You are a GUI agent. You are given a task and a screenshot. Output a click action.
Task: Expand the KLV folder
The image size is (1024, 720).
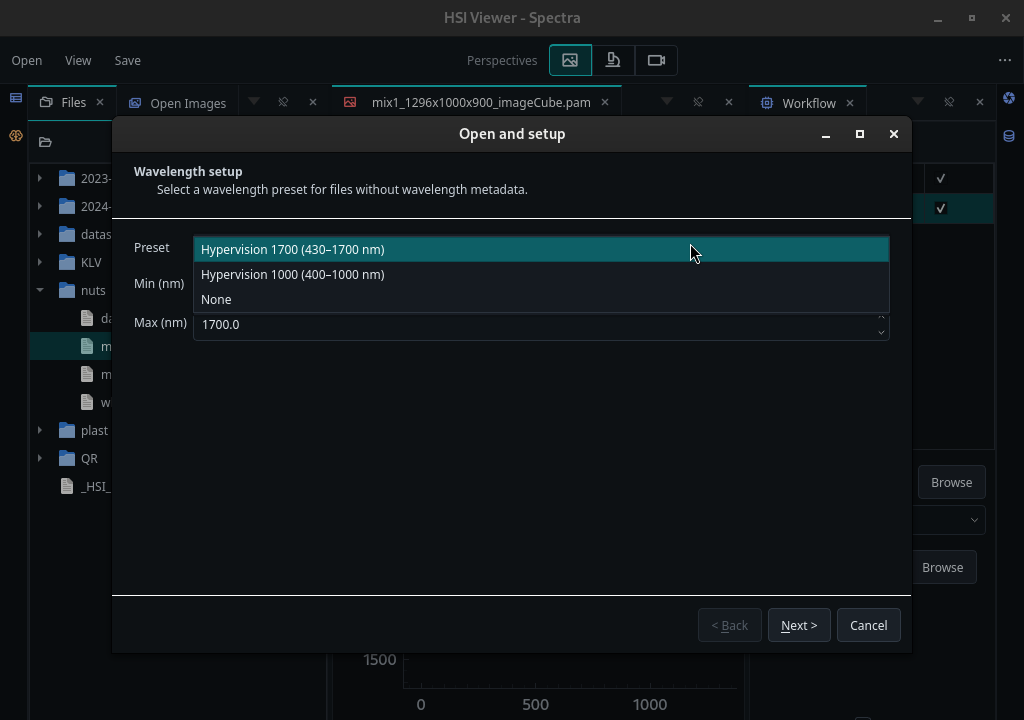[40, 262]
